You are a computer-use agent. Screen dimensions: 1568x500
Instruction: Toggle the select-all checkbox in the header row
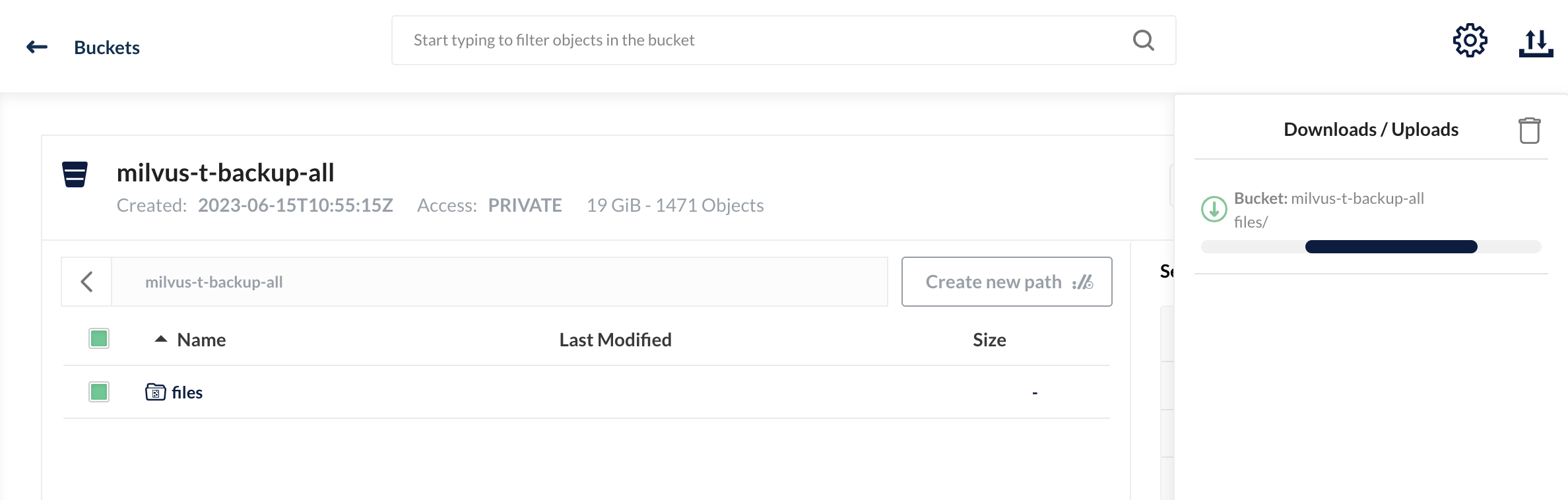tap(98, 338)
